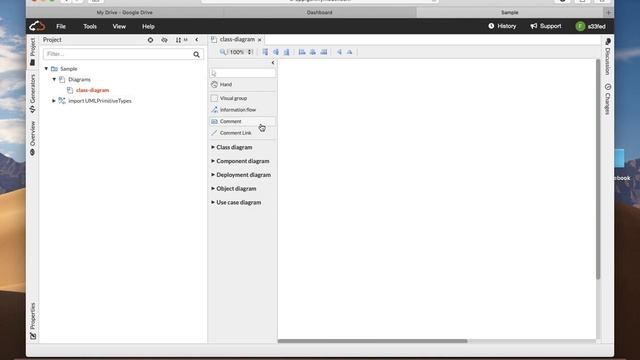The height and width of the screenshot is (360, 640).
Task: Click first alignment icon after zoom box
Action: point(265,52)
